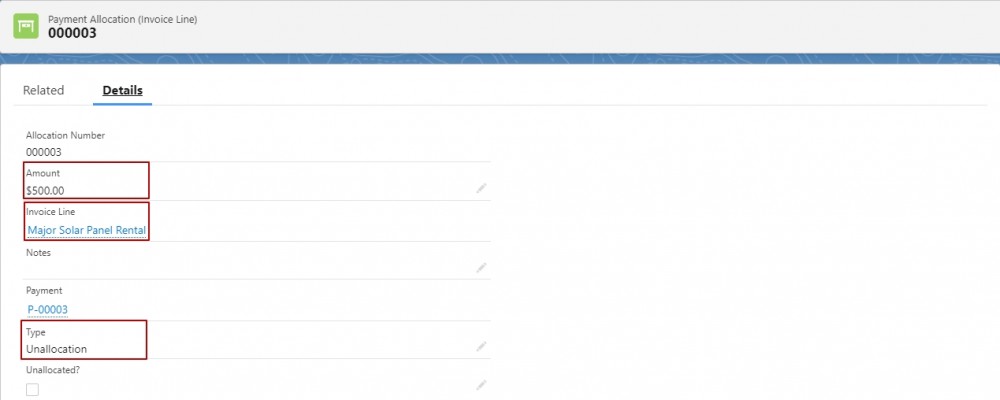Switch to the Related tab
Screen dimensions: 1000x400
tap(43, 91)
